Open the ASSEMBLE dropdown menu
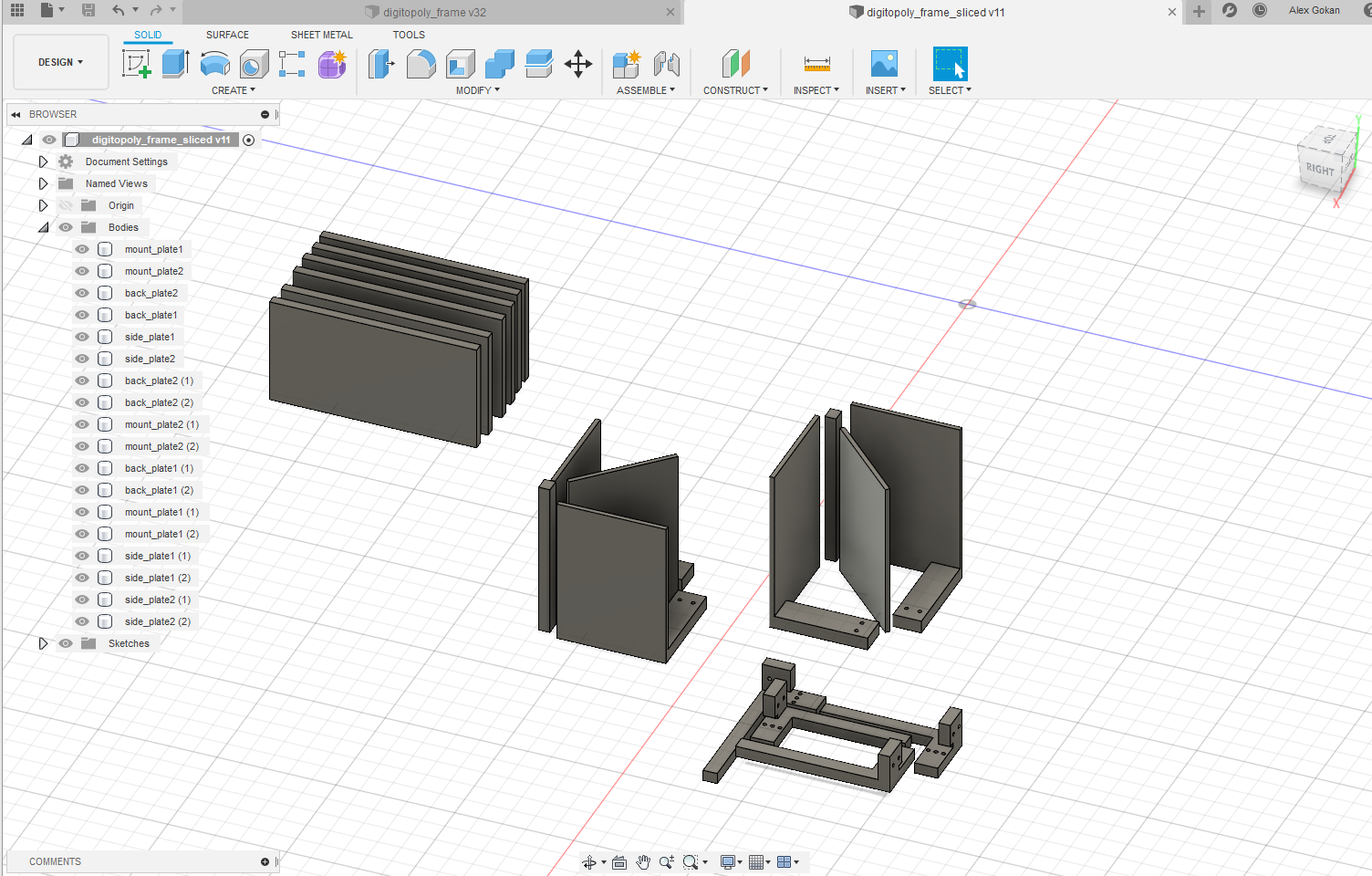Screen dimensions: 1372x876 coord(646,90)
